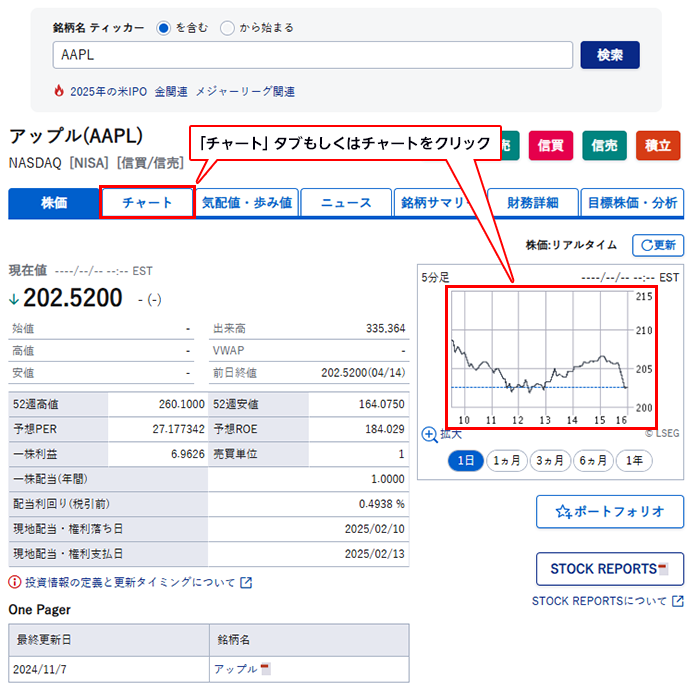Open the メジャーリーグ関連 link

point(245,92)
